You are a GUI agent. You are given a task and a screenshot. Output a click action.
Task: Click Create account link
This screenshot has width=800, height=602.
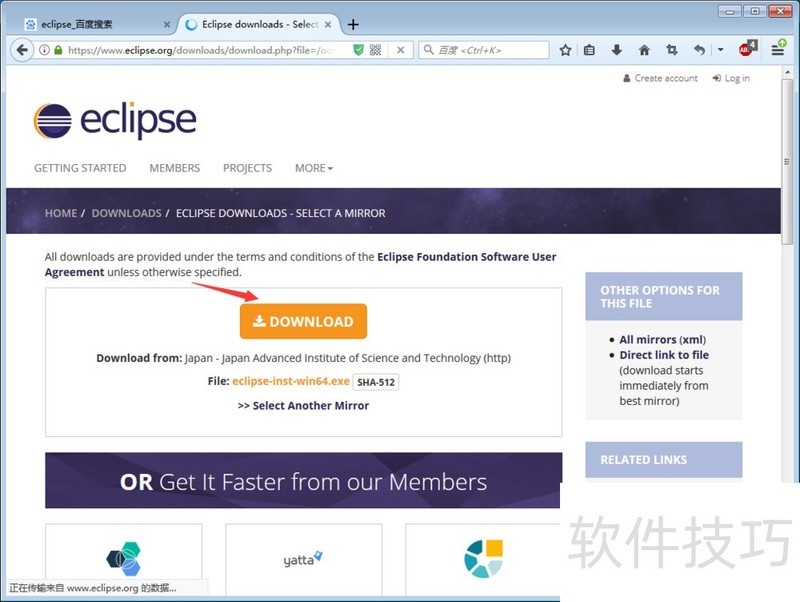[x=660, y=78]
